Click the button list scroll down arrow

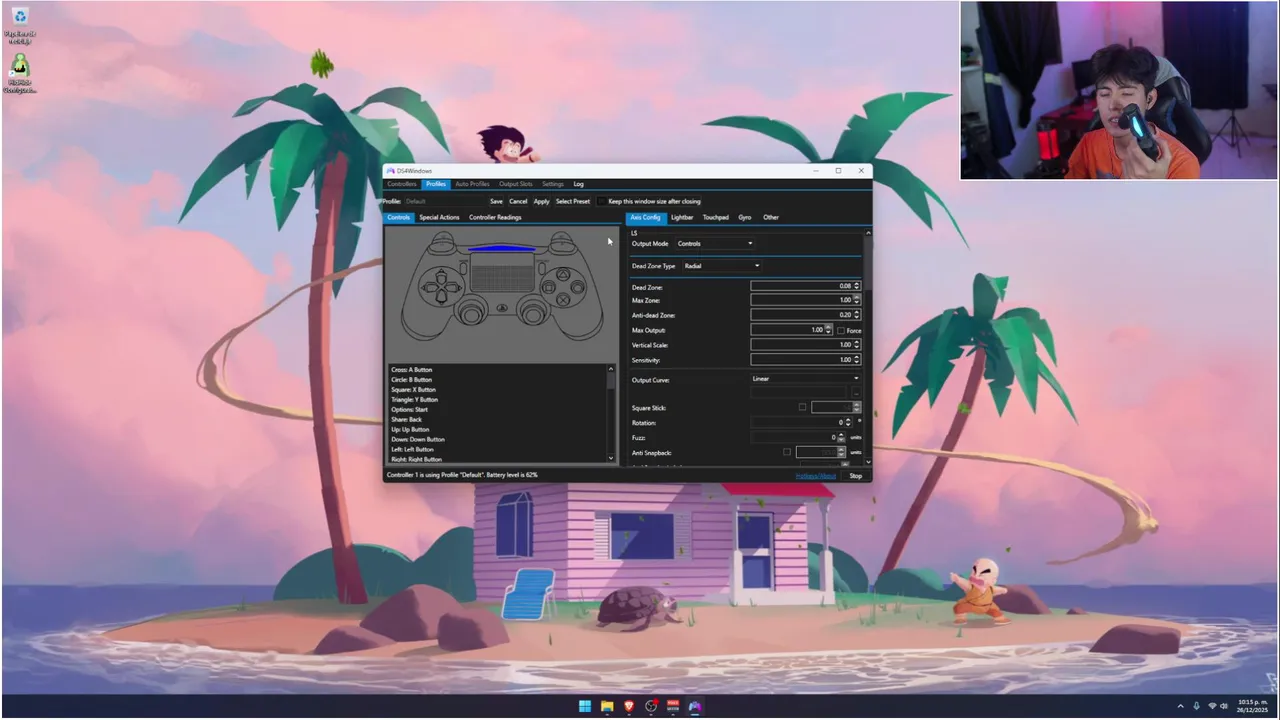[x=611, y=458]
